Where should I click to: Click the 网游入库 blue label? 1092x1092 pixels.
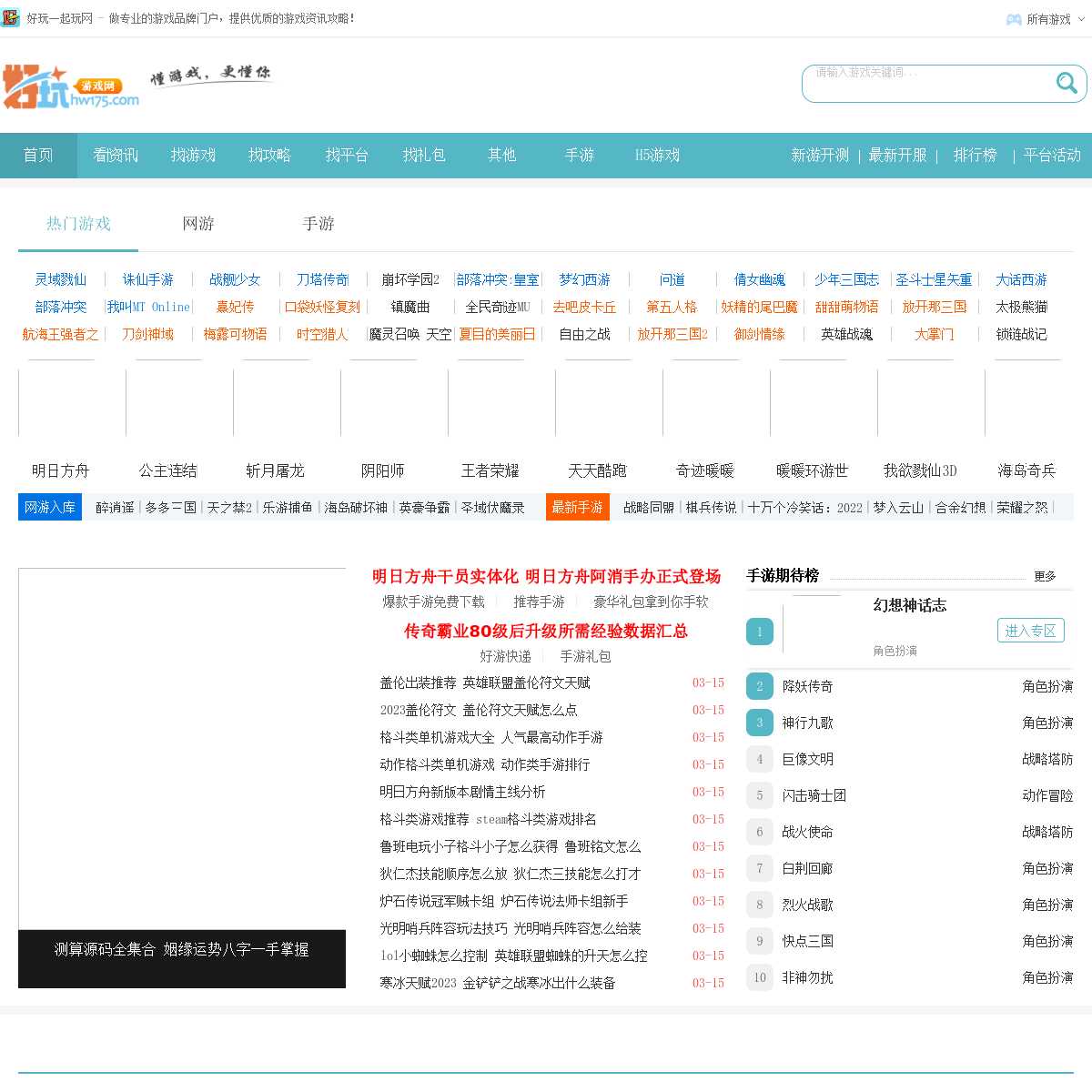point(50,507)
